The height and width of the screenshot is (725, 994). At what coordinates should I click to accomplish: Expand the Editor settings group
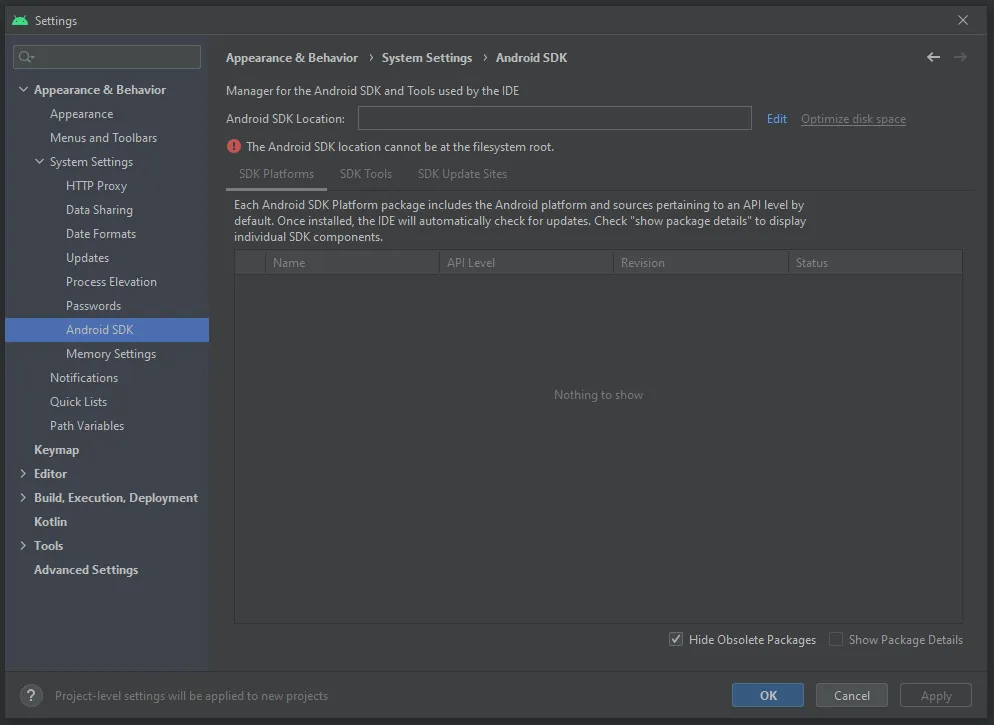click(23, 473)
